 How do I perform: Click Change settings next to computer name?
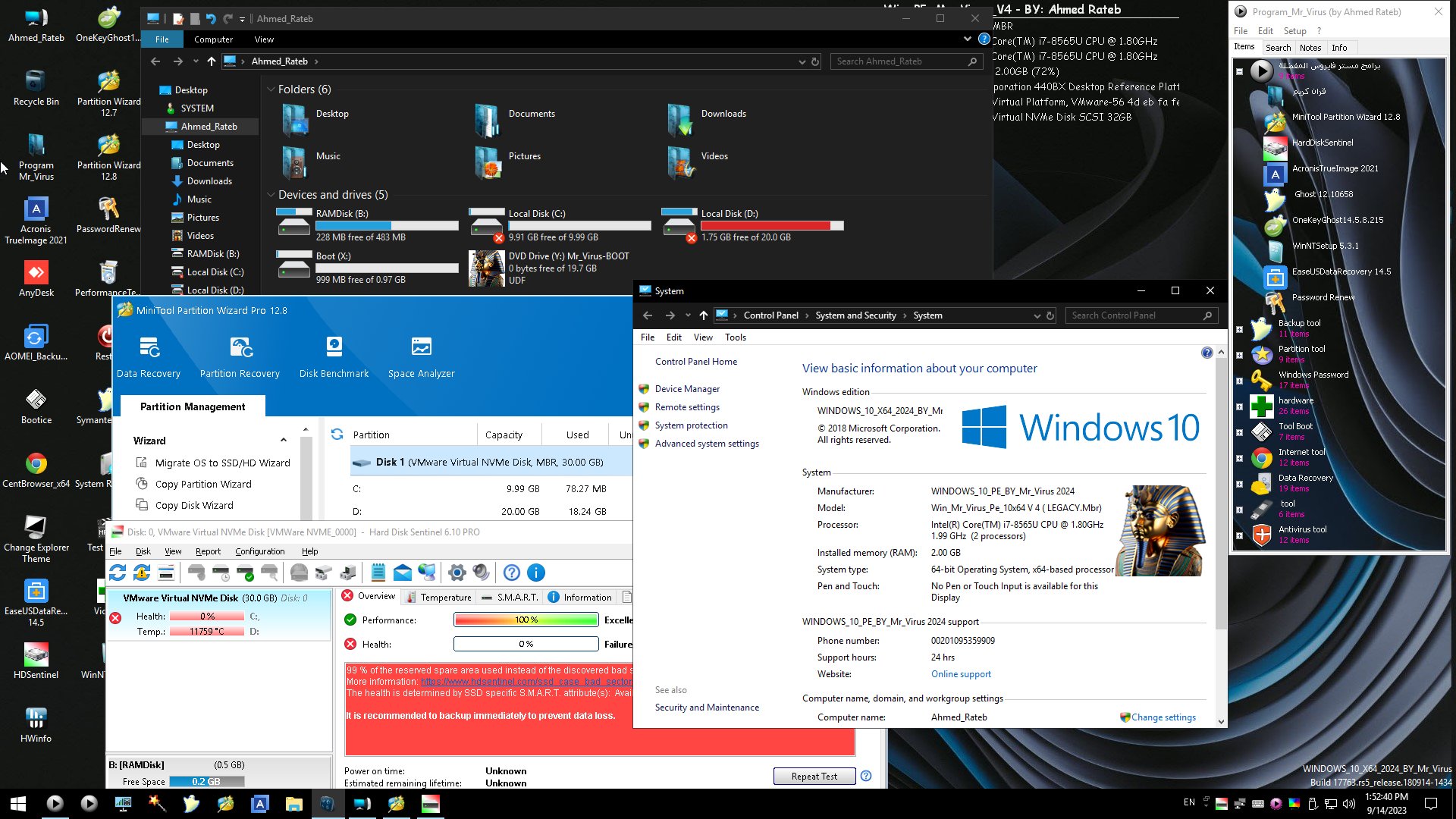click(1163, 717)
